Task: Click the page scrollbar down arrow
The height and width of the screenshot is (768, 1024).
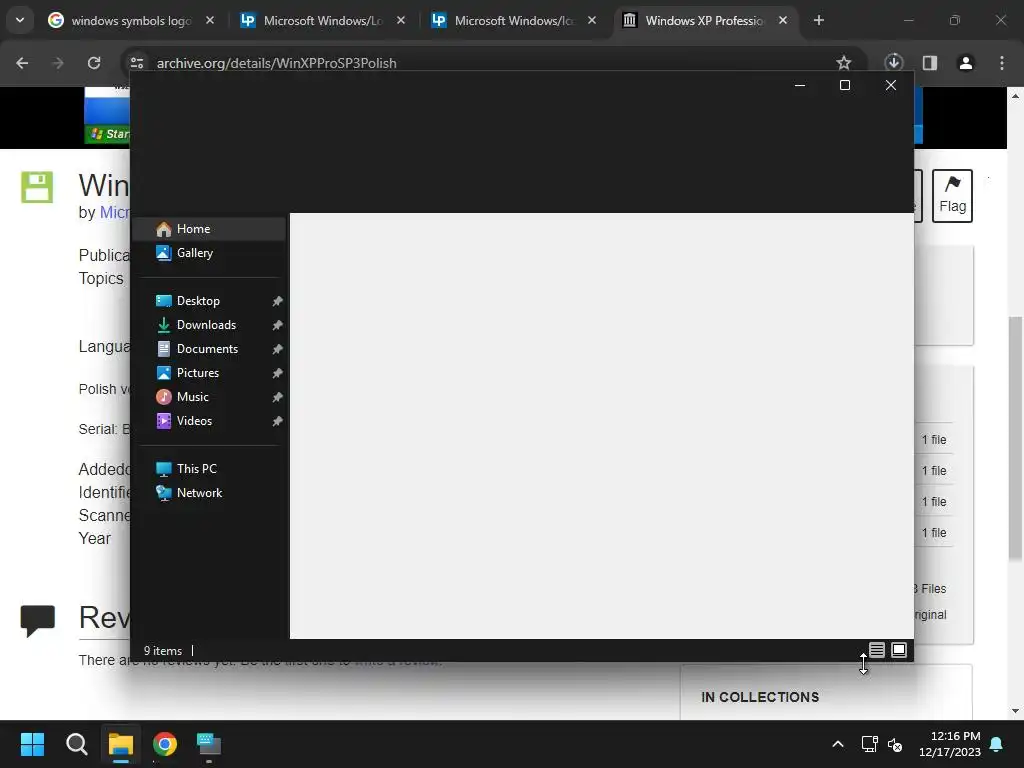Action: (x=1015, y=711)
